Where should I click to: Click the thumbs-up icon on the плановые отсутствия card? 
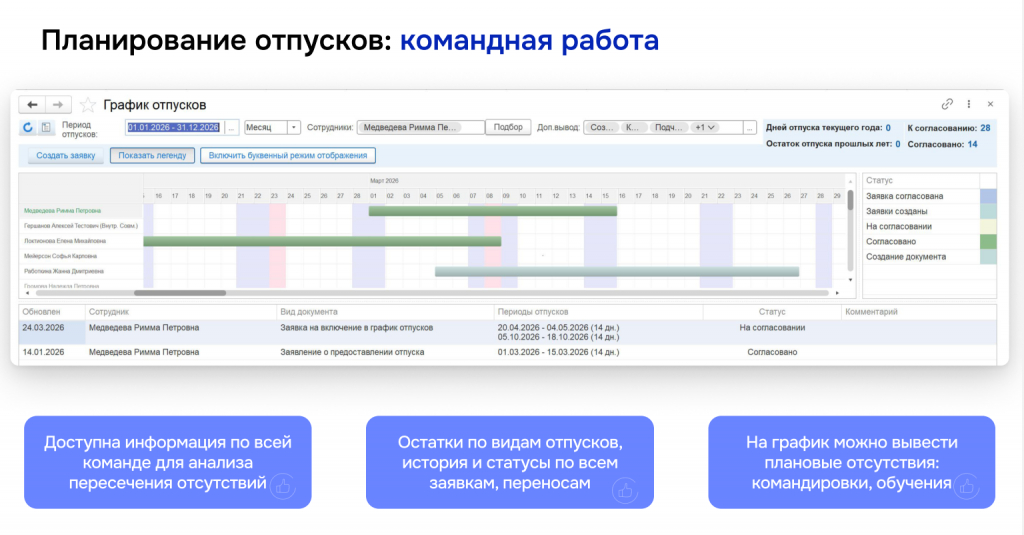tap(967, 487)
